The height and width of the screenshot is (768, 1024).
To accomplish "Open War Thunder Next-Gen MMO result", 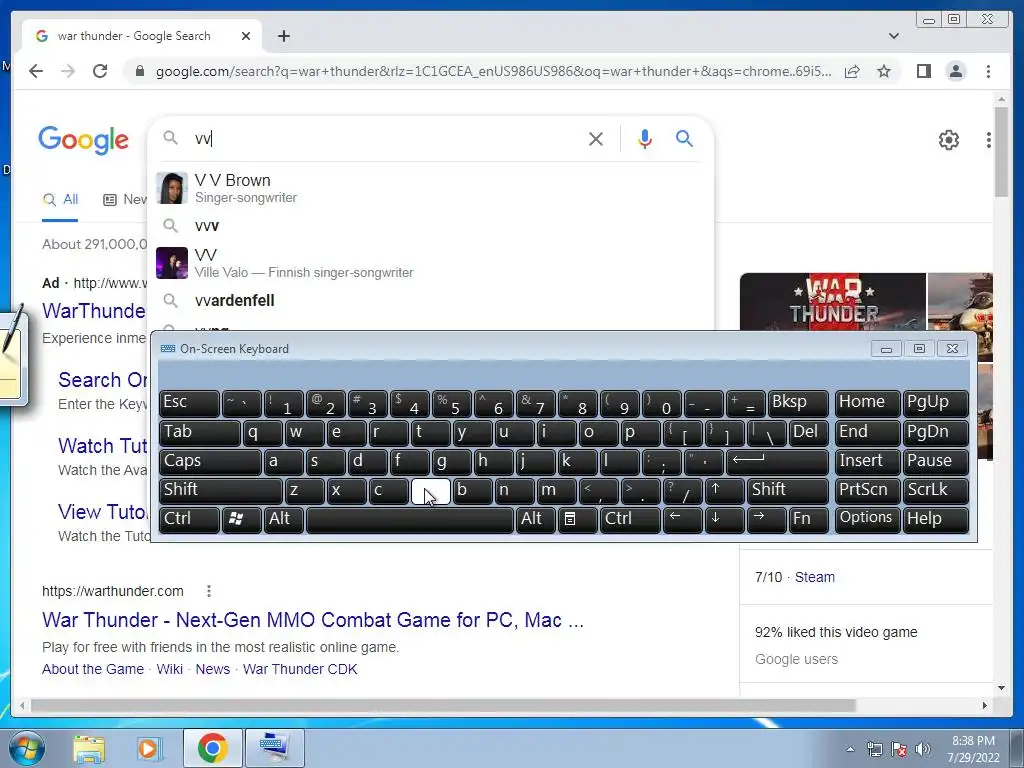I will [x=313, y=620].
